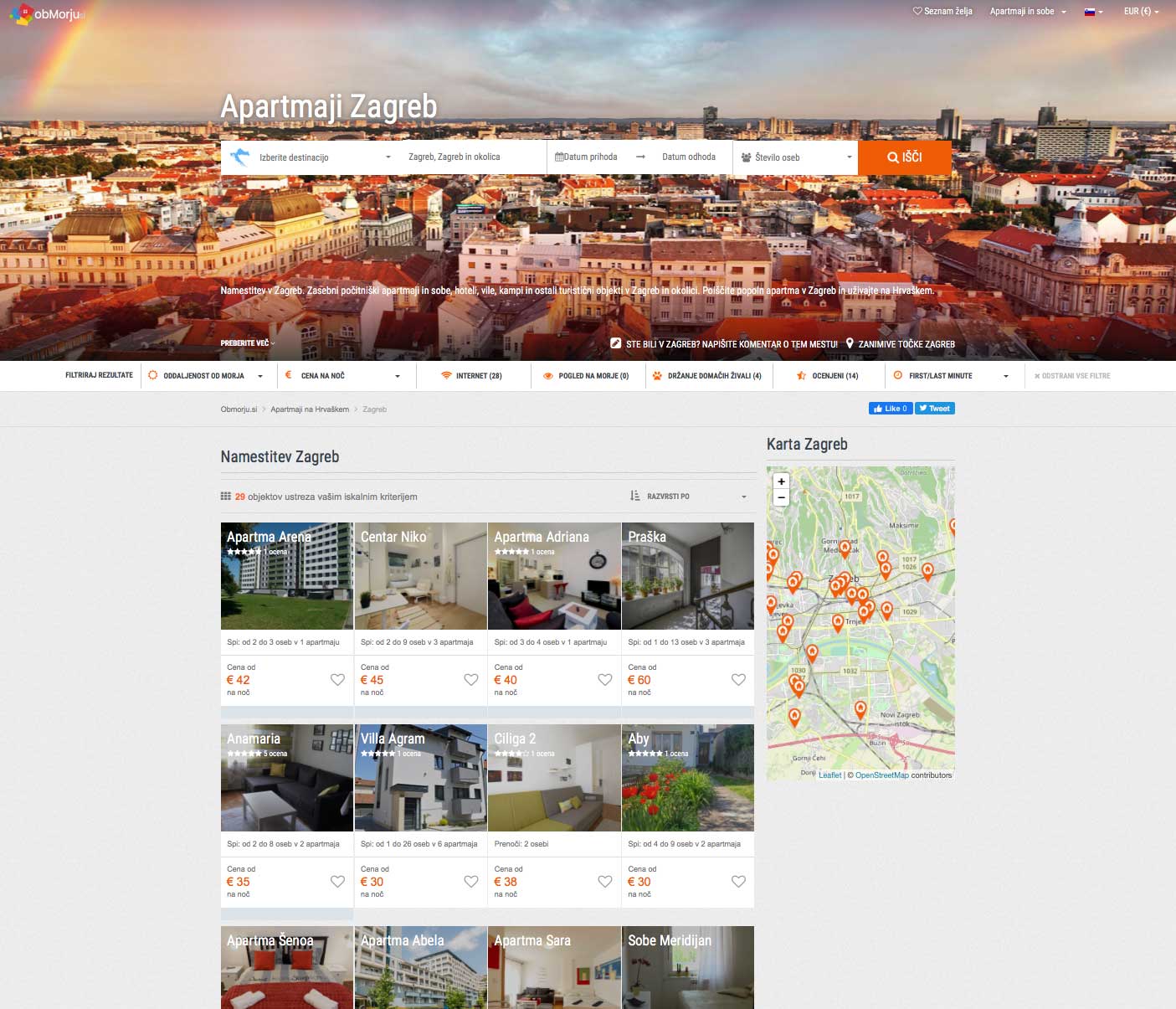Click the map zoom in button
Image resolution: width=1176 pixels, height=1009 pixels.
pyautogui.click(x=781, y=481)
